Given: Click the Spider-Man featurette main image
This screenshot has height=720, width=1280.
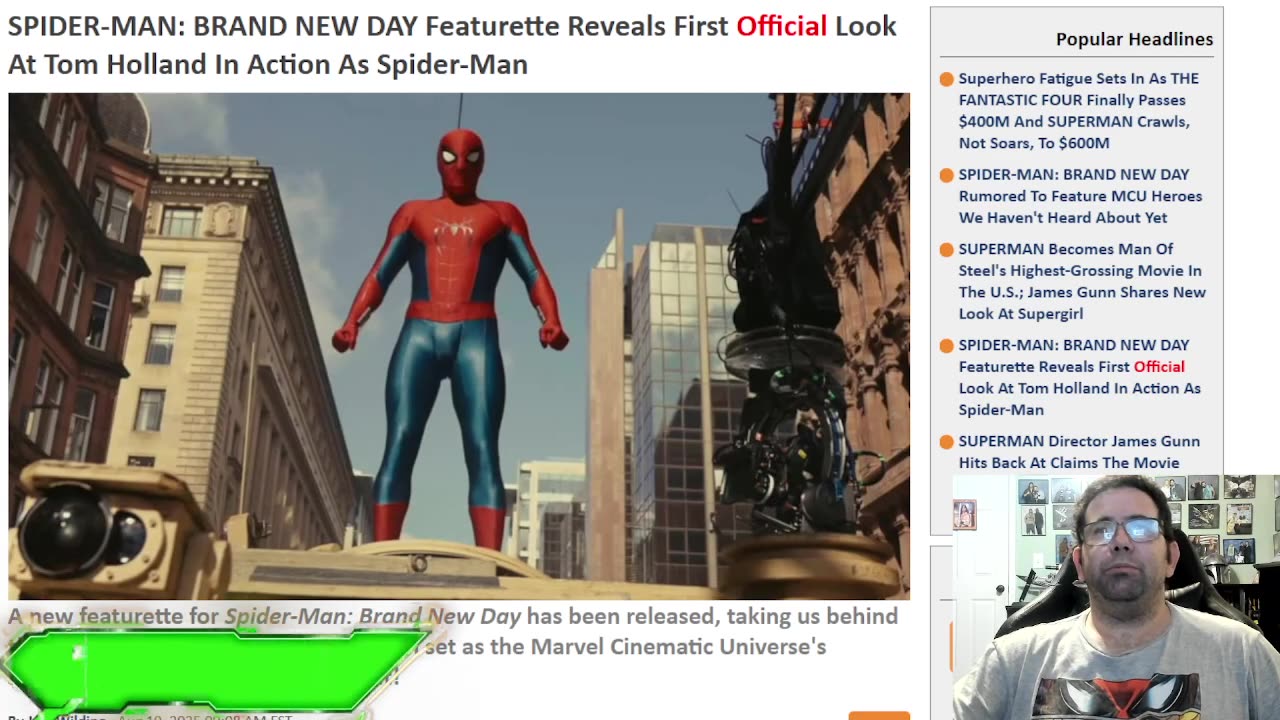Looking at the screenshot, I should [459, 346].
